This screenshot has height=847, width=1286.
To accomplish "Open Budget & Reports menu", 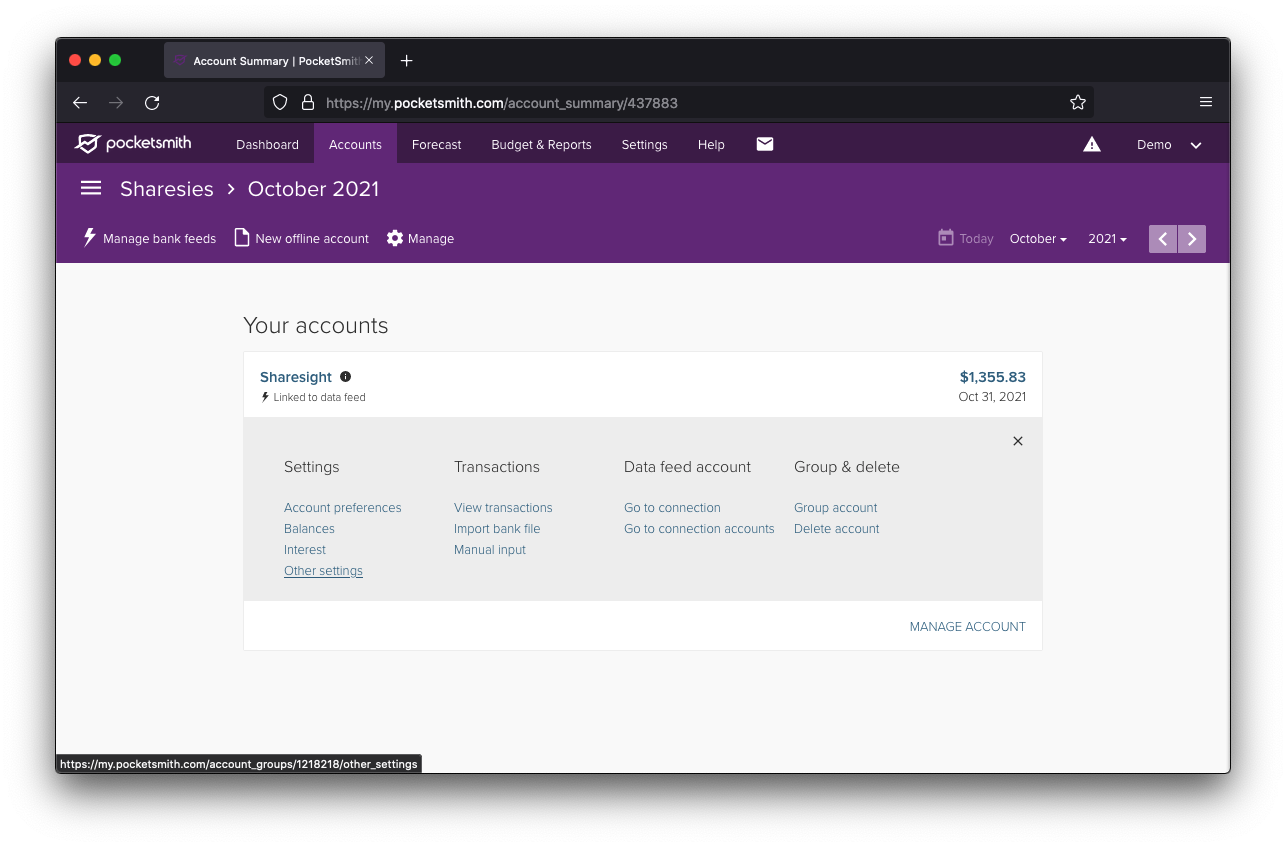I will point(541,145).
